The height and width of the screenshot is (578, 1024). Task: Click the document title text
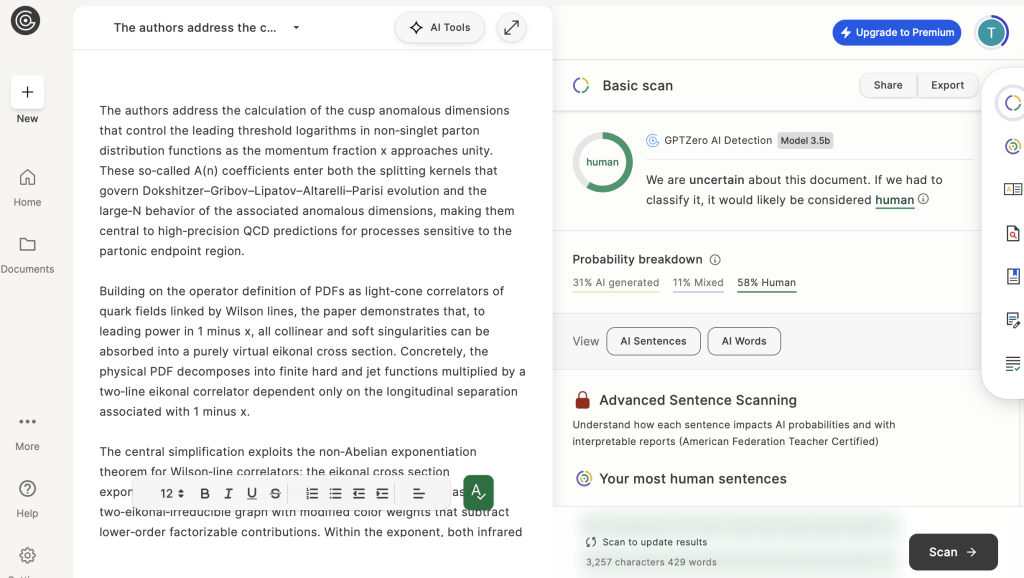coord(195,27)
